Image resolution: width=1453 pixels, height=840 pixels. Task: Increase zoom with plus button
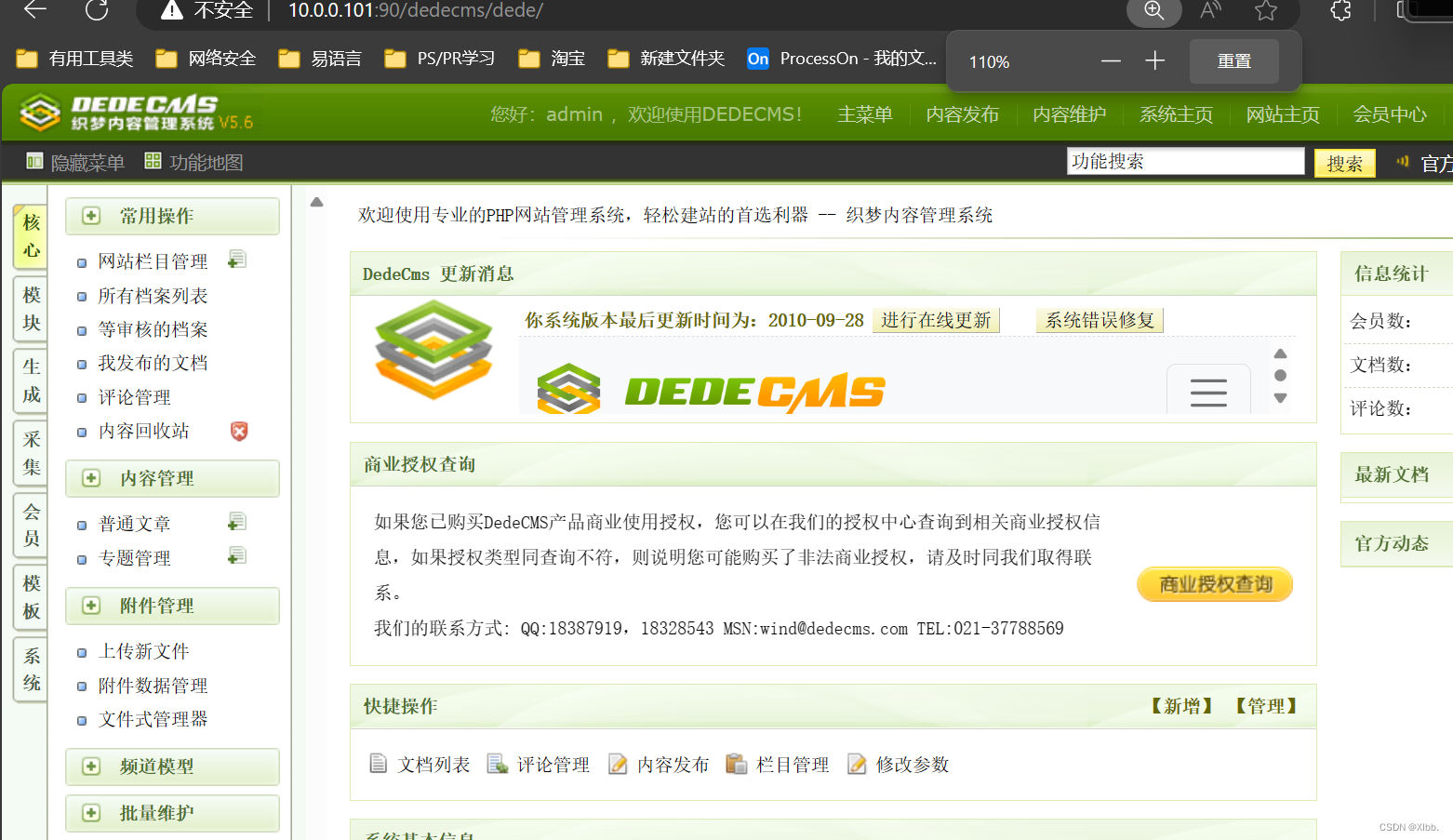(1154, 61)
